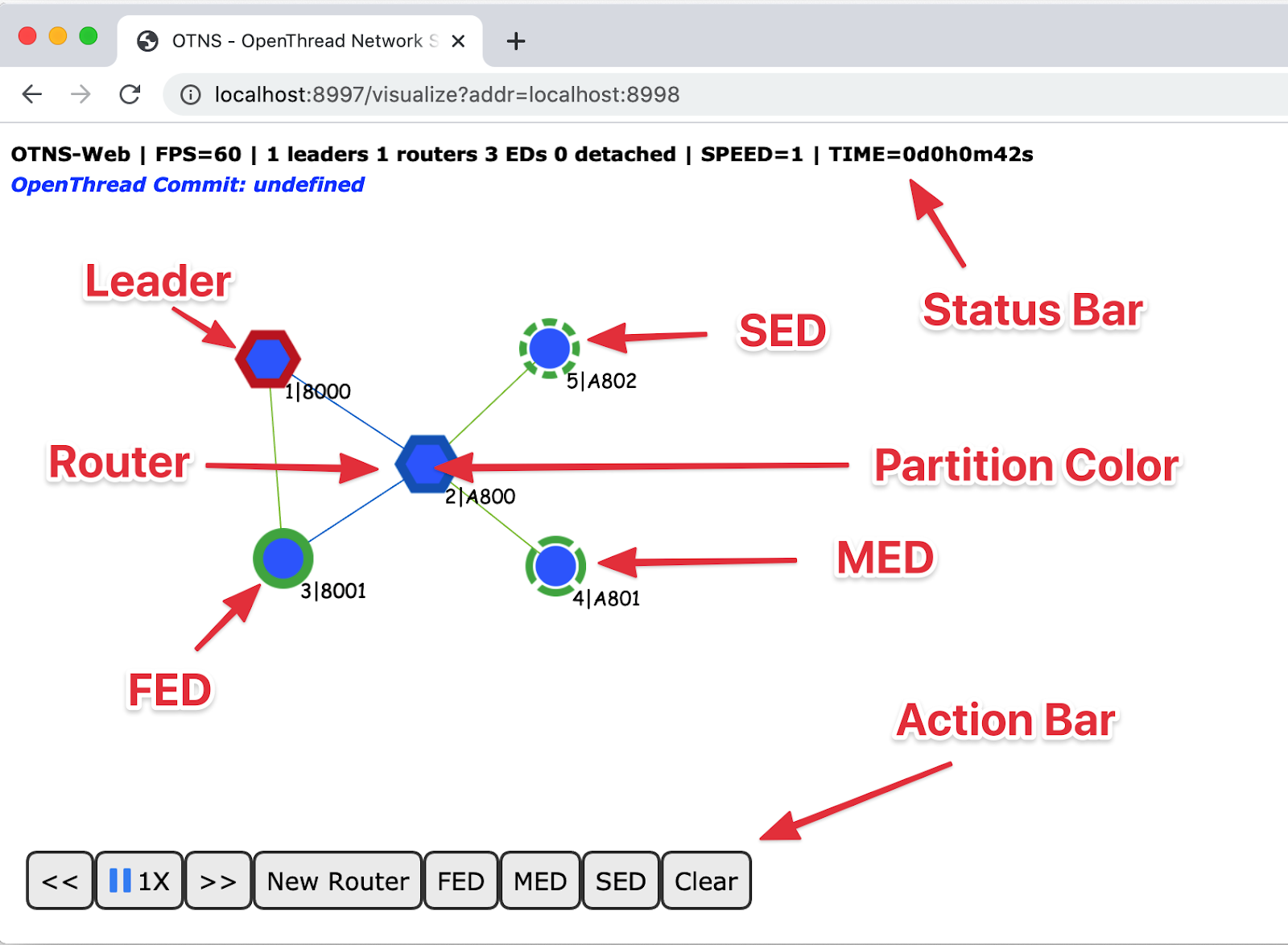Viewport: 1288px width, 945px height.
Task: Create a FED with the FED action button
Action: pos(460,881)
